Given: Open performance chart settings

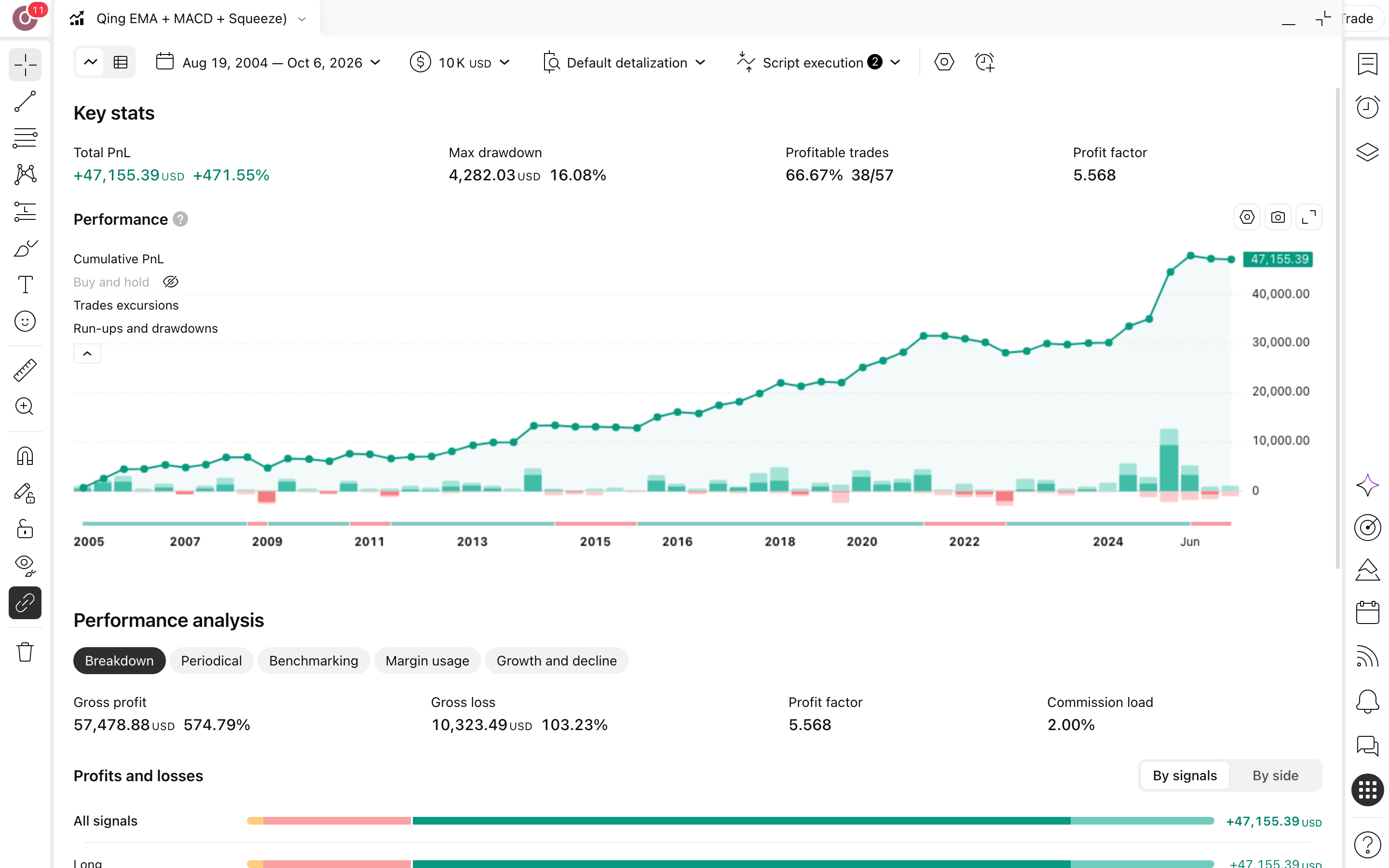Looking at the screenshot, I should click(x=1247, y=217).
